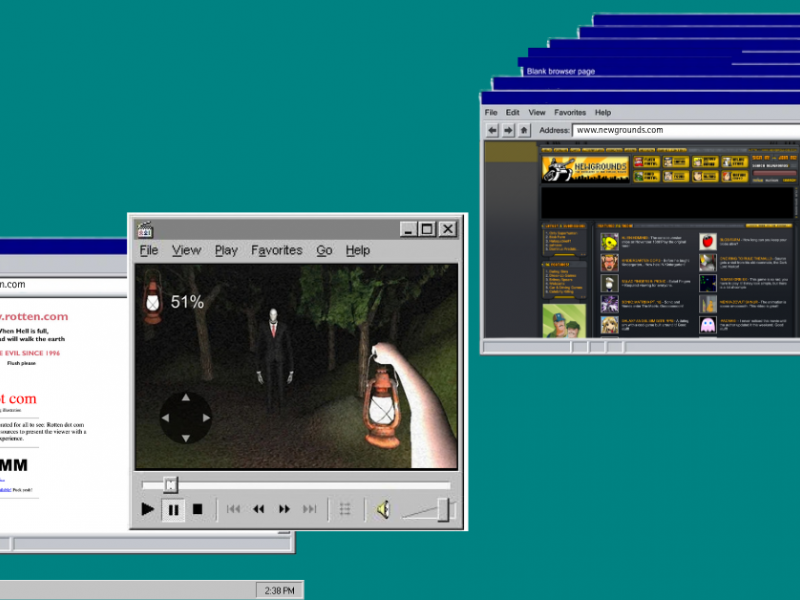Click the left arrow on the in-video directional pad
The image size is (800, 600).
click(165, 418)
